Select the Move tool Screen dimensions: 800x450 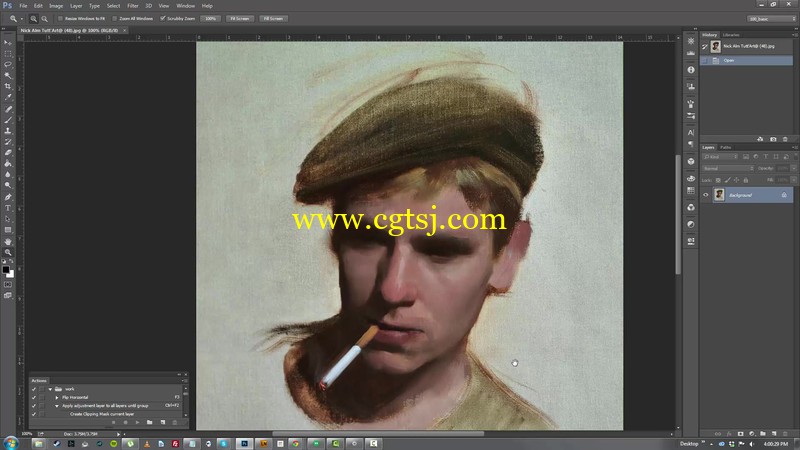coord(8,43)
